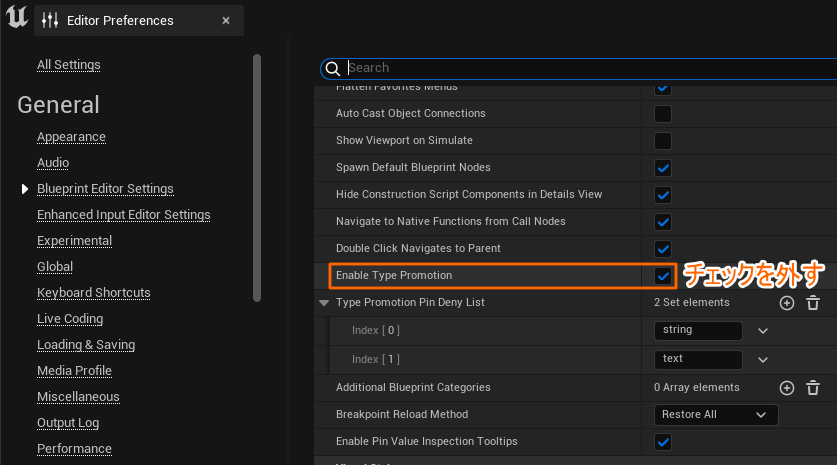Close the Editor Preferences tab
This screenshot has width=837, height=465.
click(226, 20)
